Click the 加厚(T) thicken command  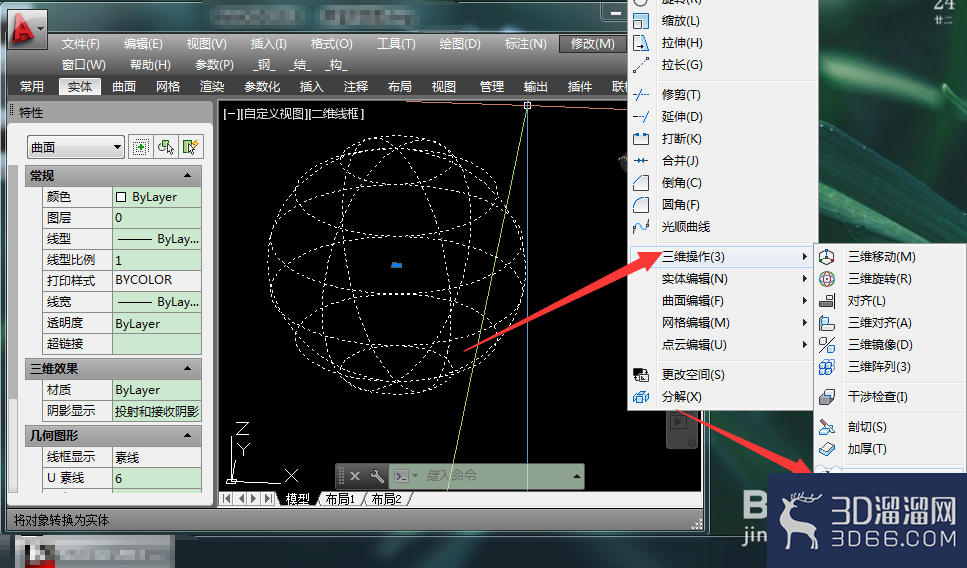tap(867, 449)
